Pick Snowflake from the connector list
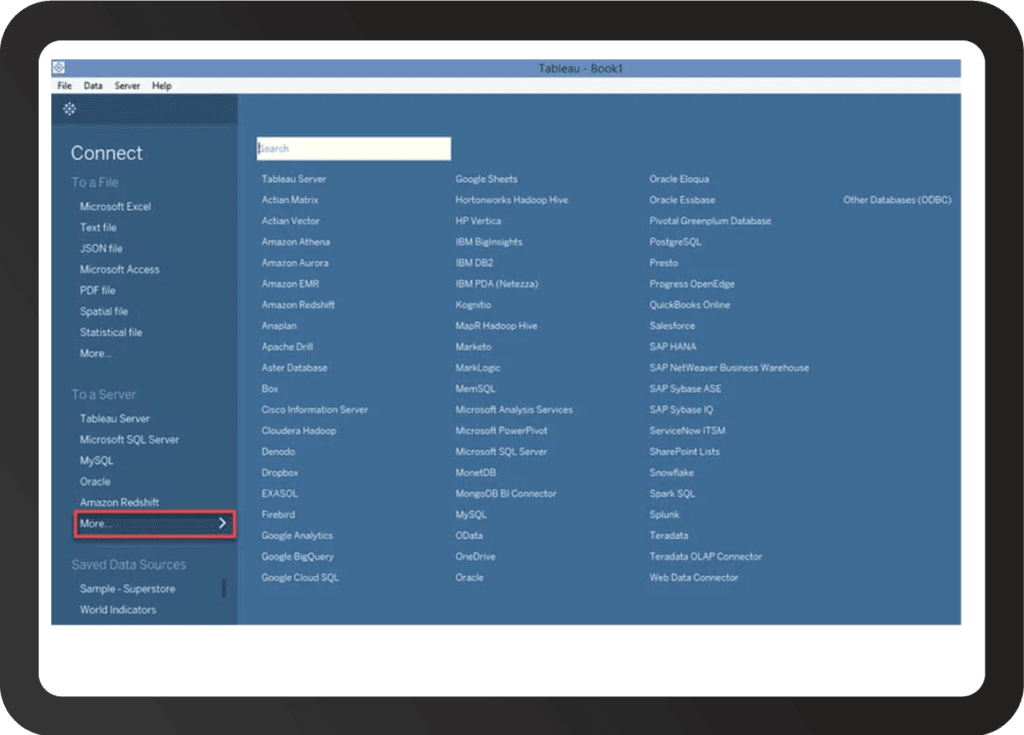 671,473
